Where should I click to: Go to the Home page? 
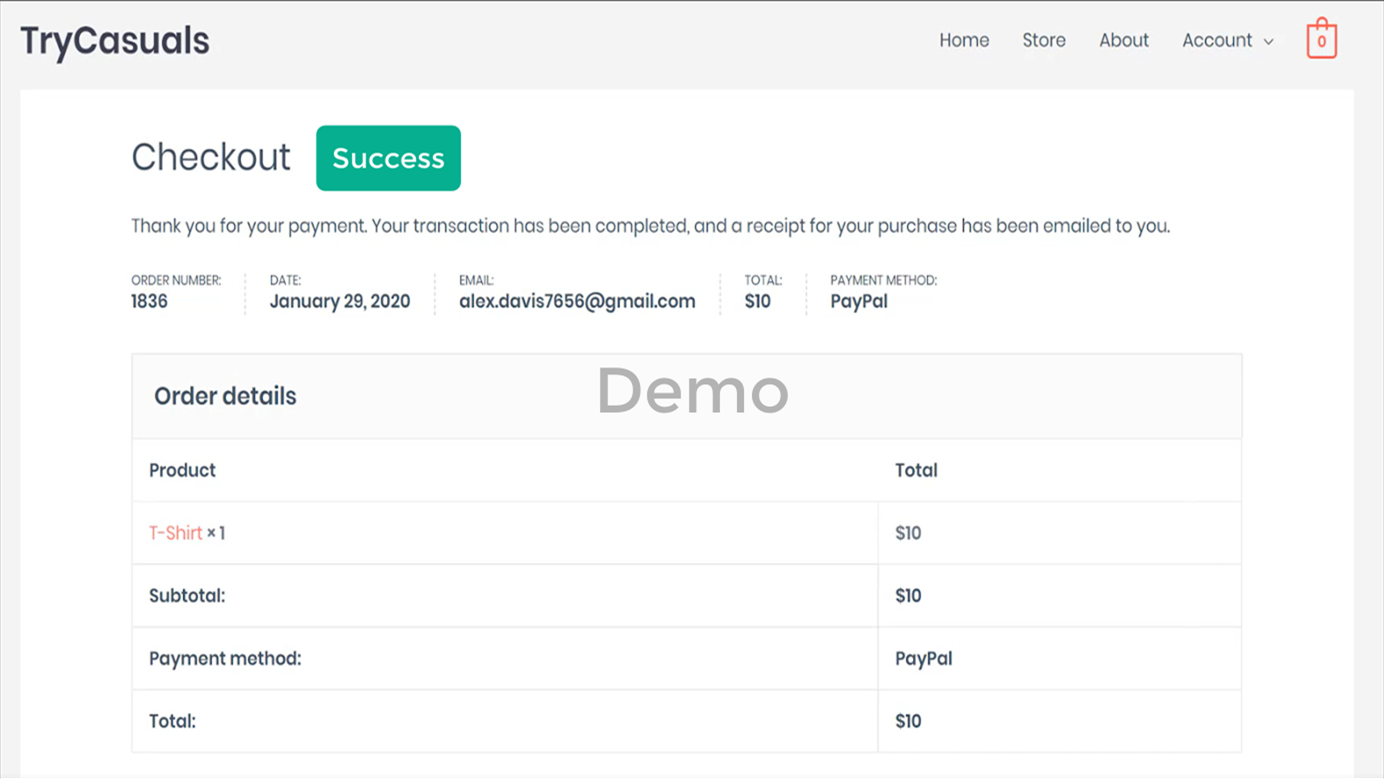coord(964,40)
